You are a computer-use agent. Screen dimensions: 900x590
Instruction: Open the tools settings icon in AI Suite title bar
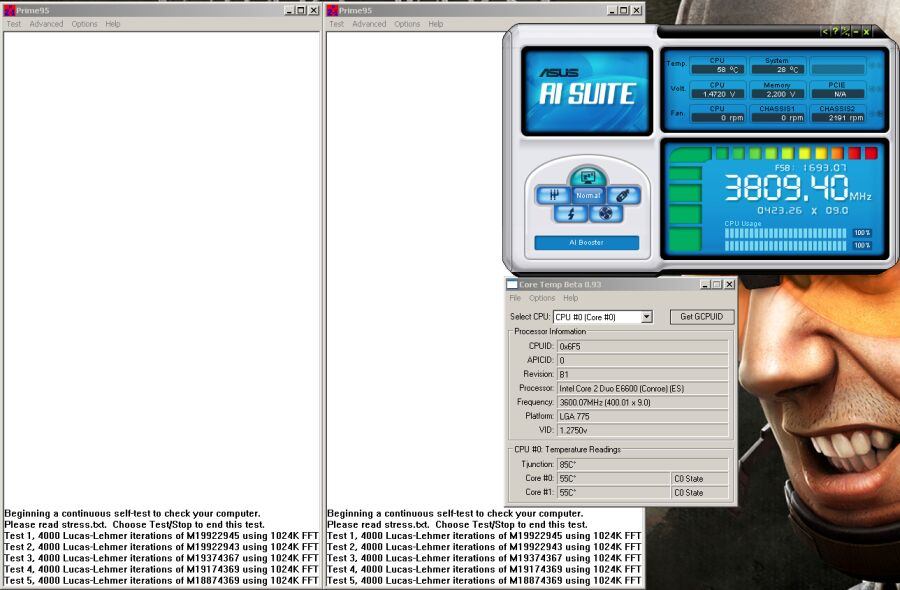[845, 32]
